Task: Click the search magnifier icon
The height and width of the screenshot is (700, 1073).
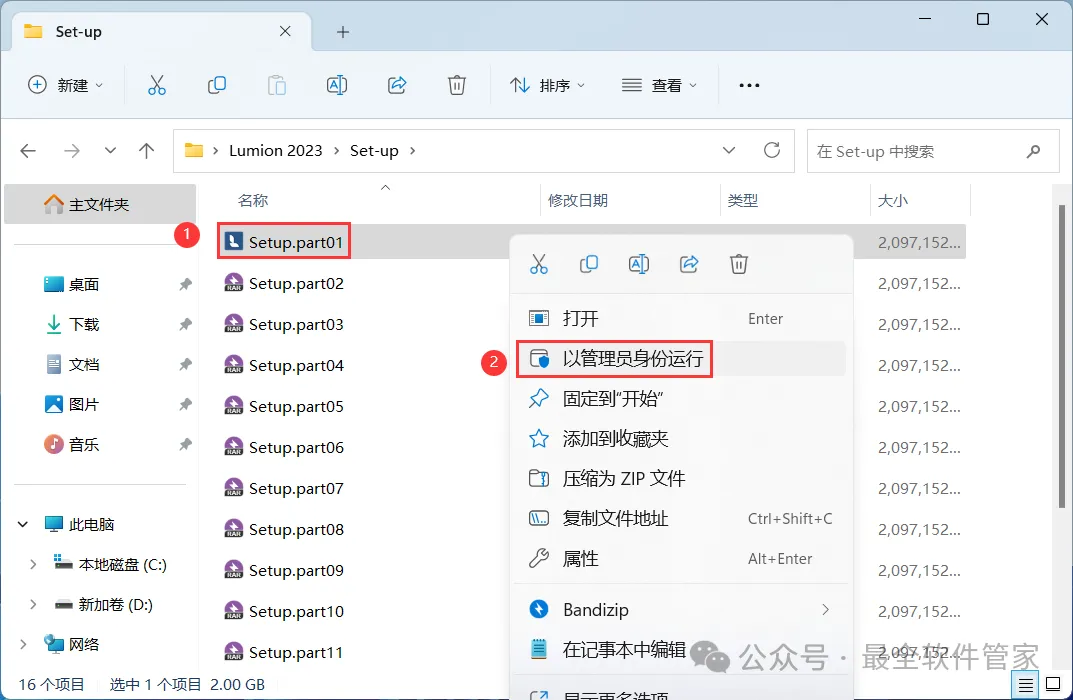Action: pyautogui.click(x=1033, y=151)
